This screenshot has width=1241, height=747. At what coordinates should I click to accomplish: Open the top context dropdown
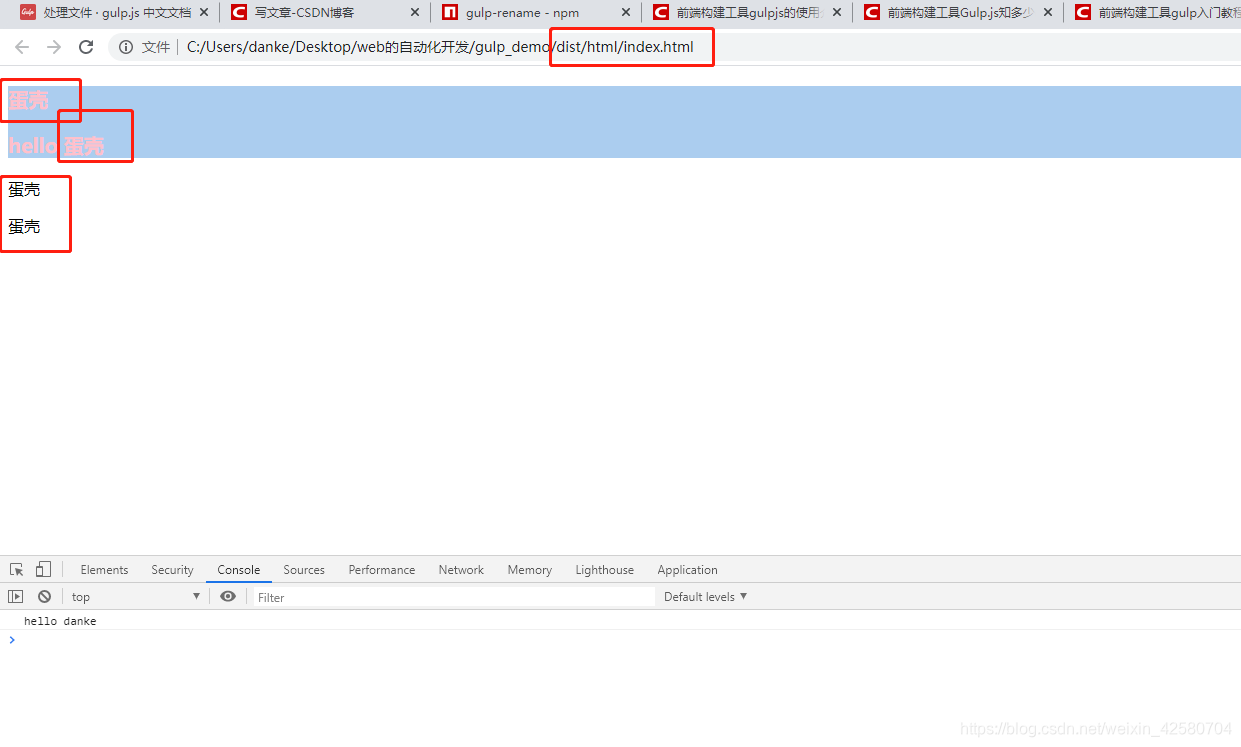click(136, 597)
